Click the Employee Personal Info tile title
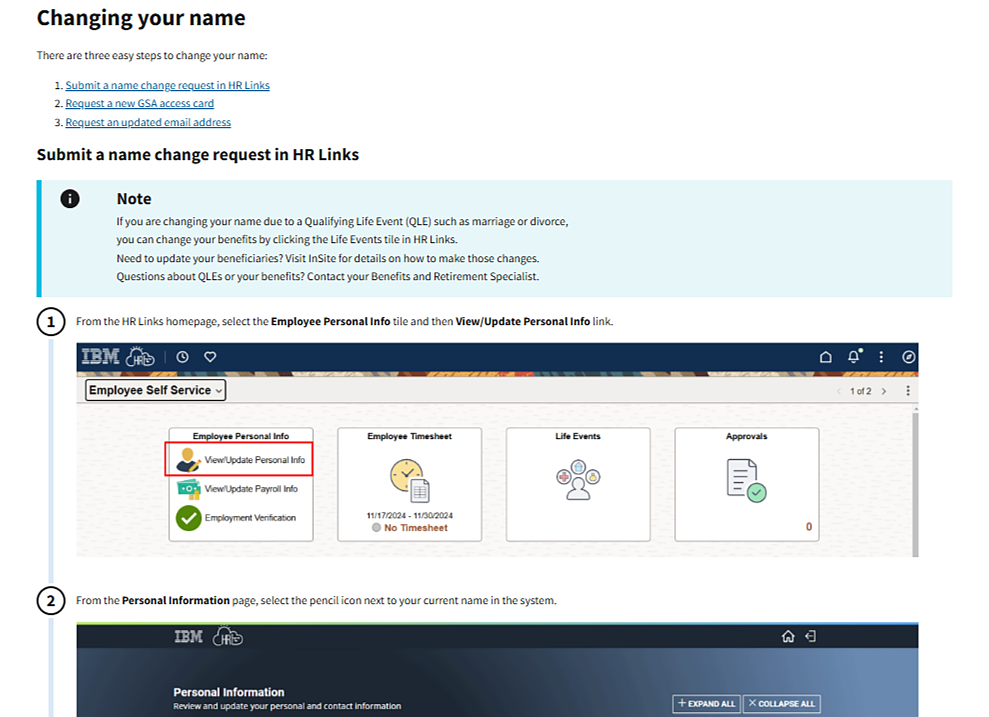Image resolution: width=989 pixels, height=717 pixels. (x=241, y=436)
